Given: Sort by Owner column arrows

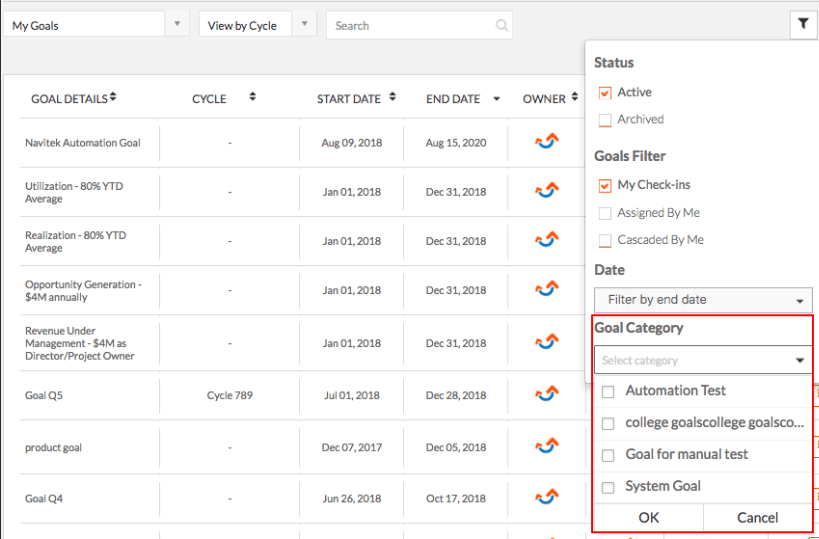Looking at the screenshot, I should (575, 97).
